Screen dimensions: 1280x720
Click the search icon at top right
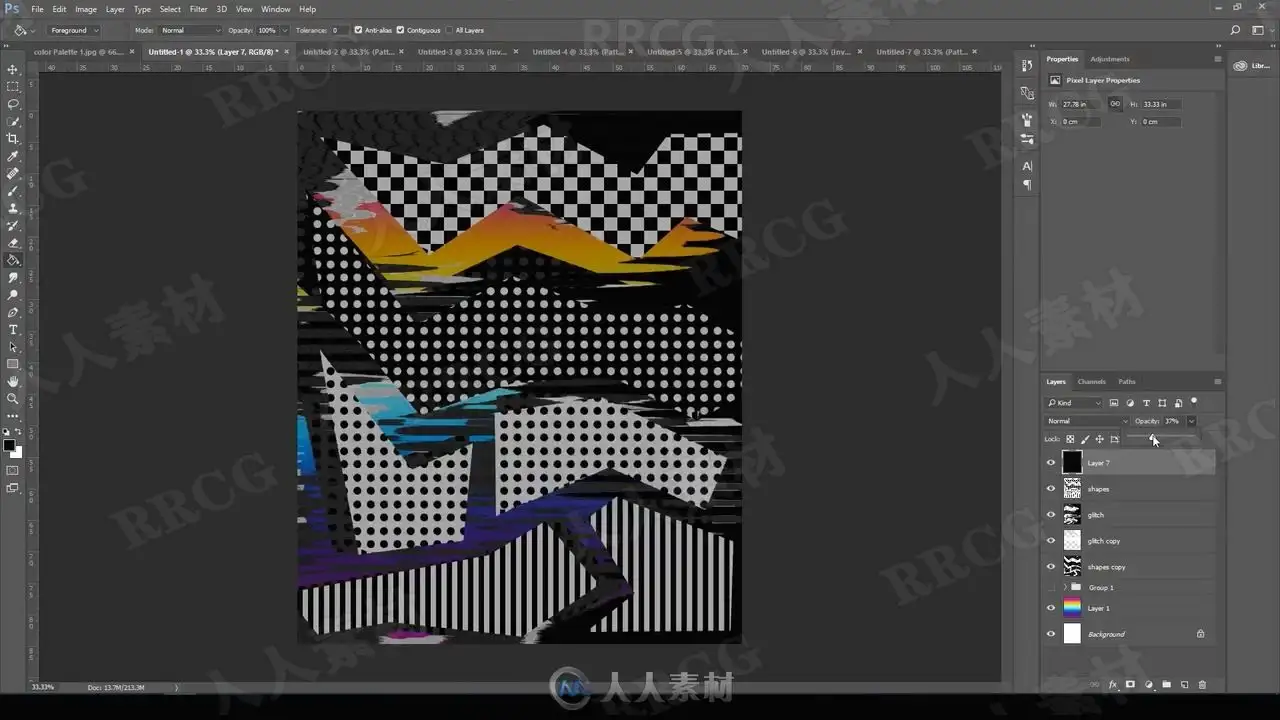point(1236,30)
